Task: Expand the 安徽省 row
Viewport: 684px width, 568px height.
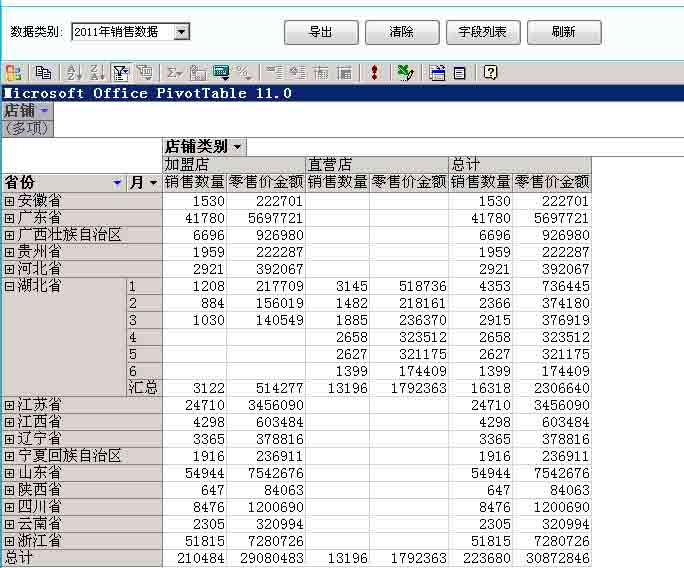Action: point(9,201)
